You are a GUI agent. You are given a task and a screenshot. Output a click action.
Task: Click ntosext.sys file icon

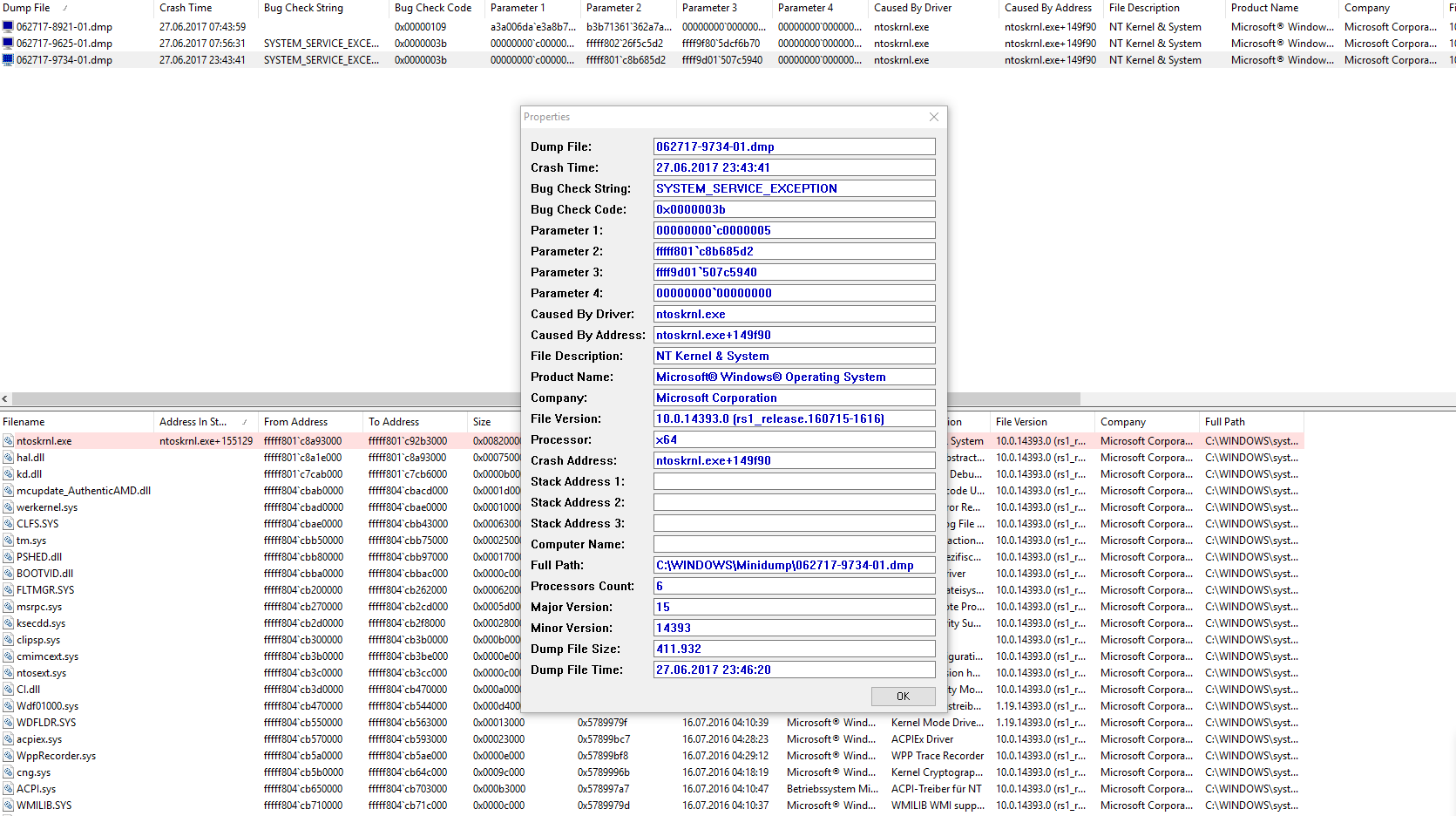[x=8, y=673]
